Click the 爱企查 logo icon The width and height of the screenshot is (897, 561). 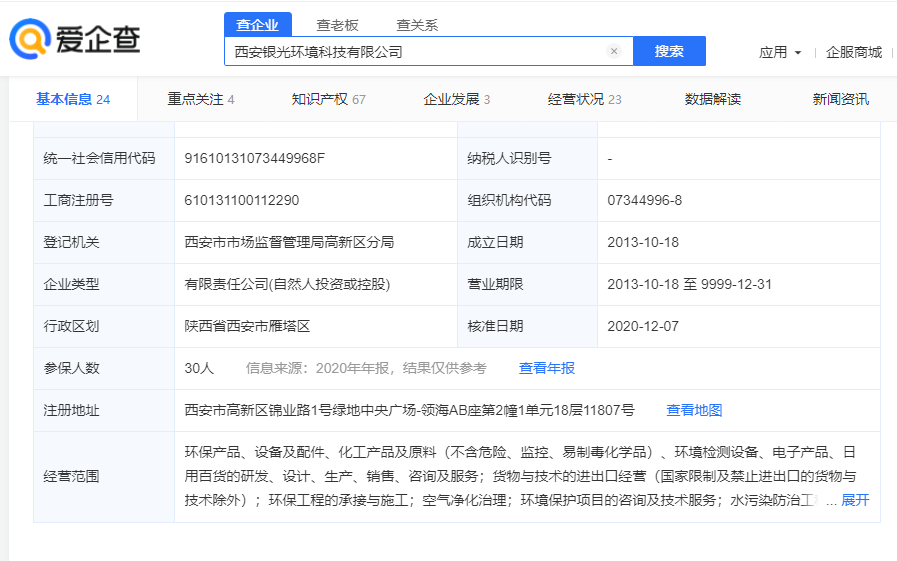30,40
